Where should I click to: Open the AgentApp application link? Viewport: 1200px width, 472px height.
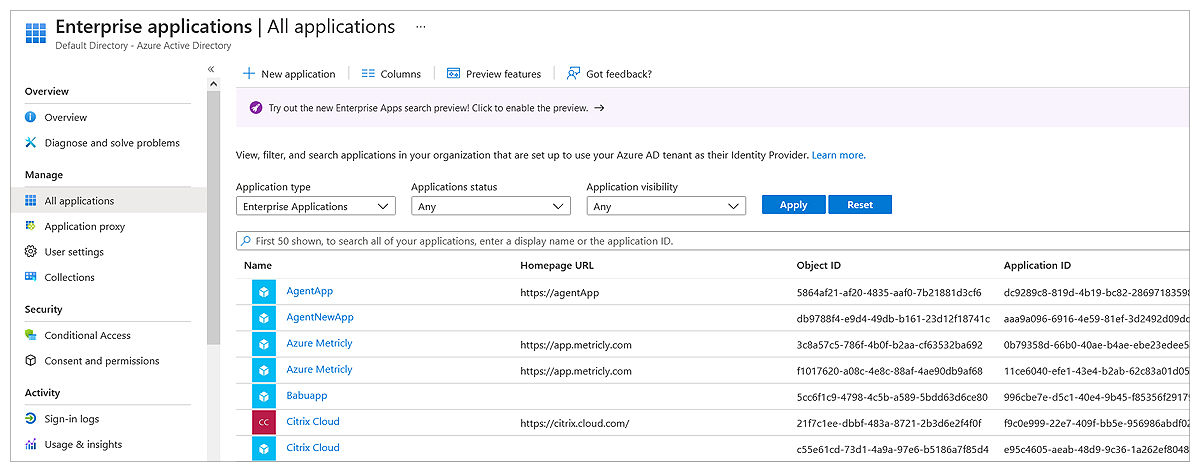point(310,291)
